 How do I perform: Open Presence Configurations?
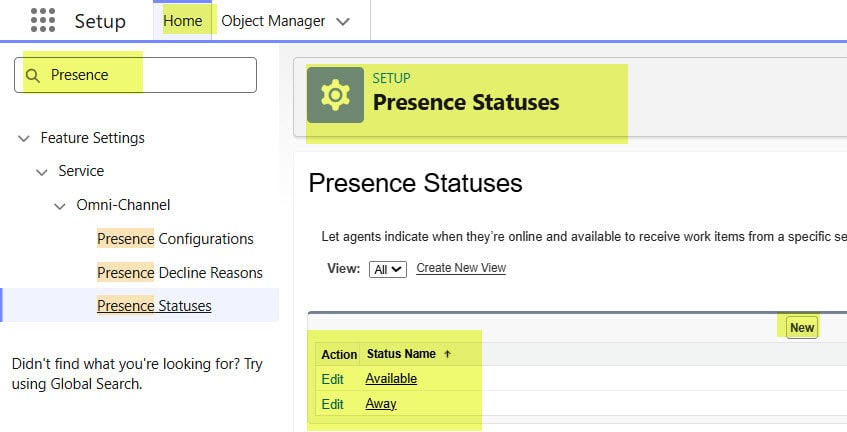(175, 239)
